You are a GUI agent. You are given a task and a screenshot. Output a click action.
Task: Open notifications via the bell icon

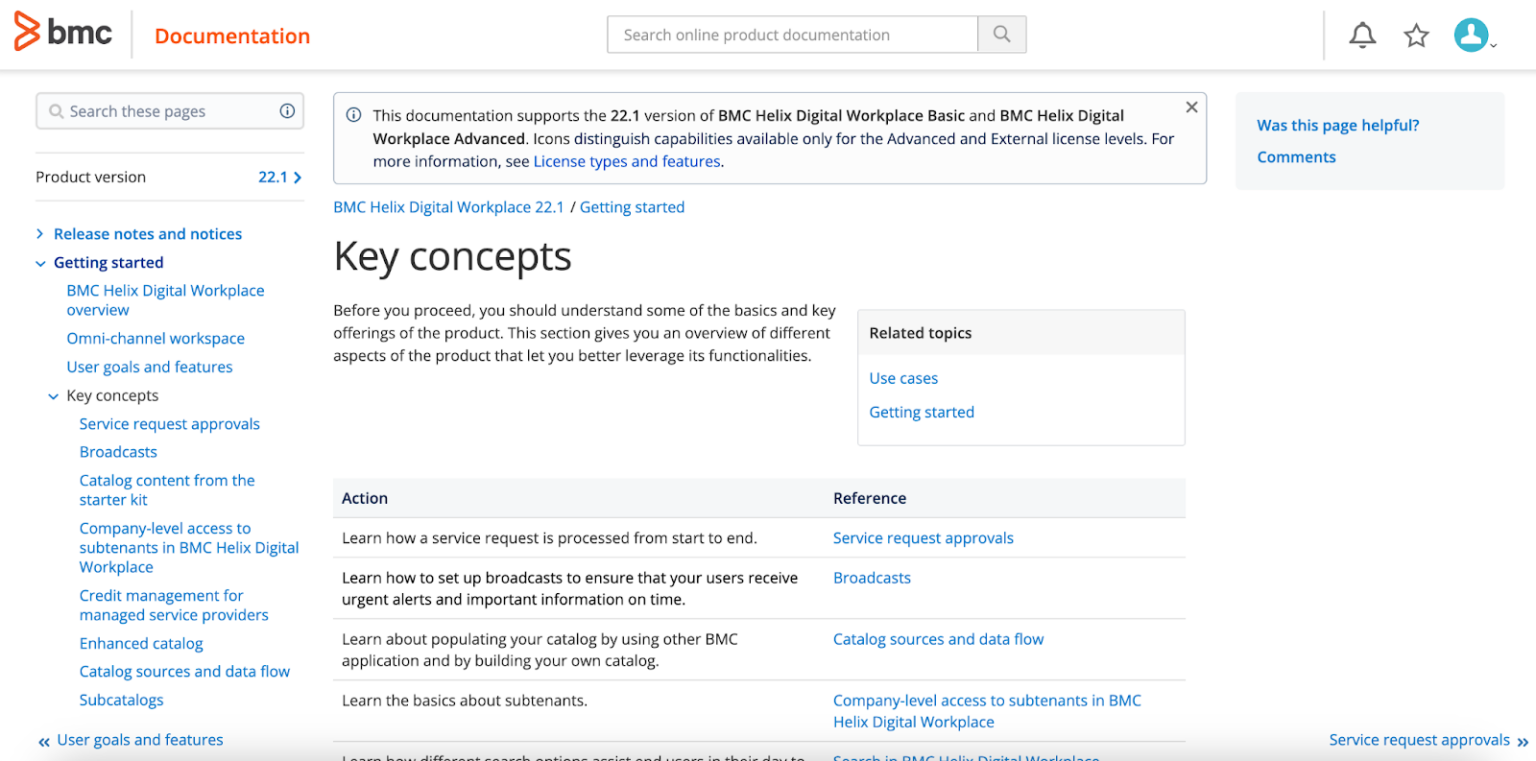coord(1362,34)
